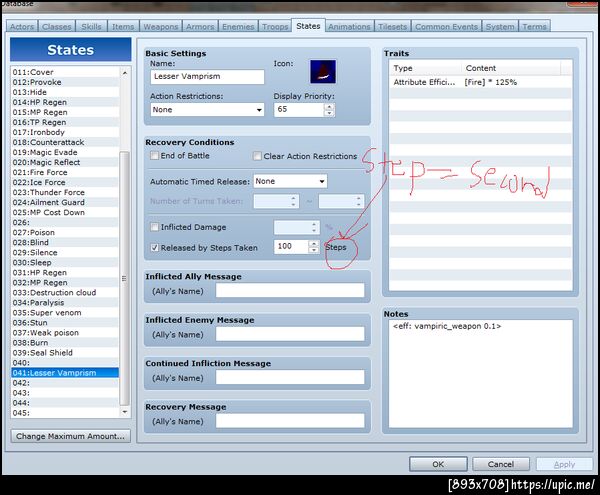This screenshot has height=495, width=600.
Task: Click the Type column header in Traits
Action: tap(425, 68)
